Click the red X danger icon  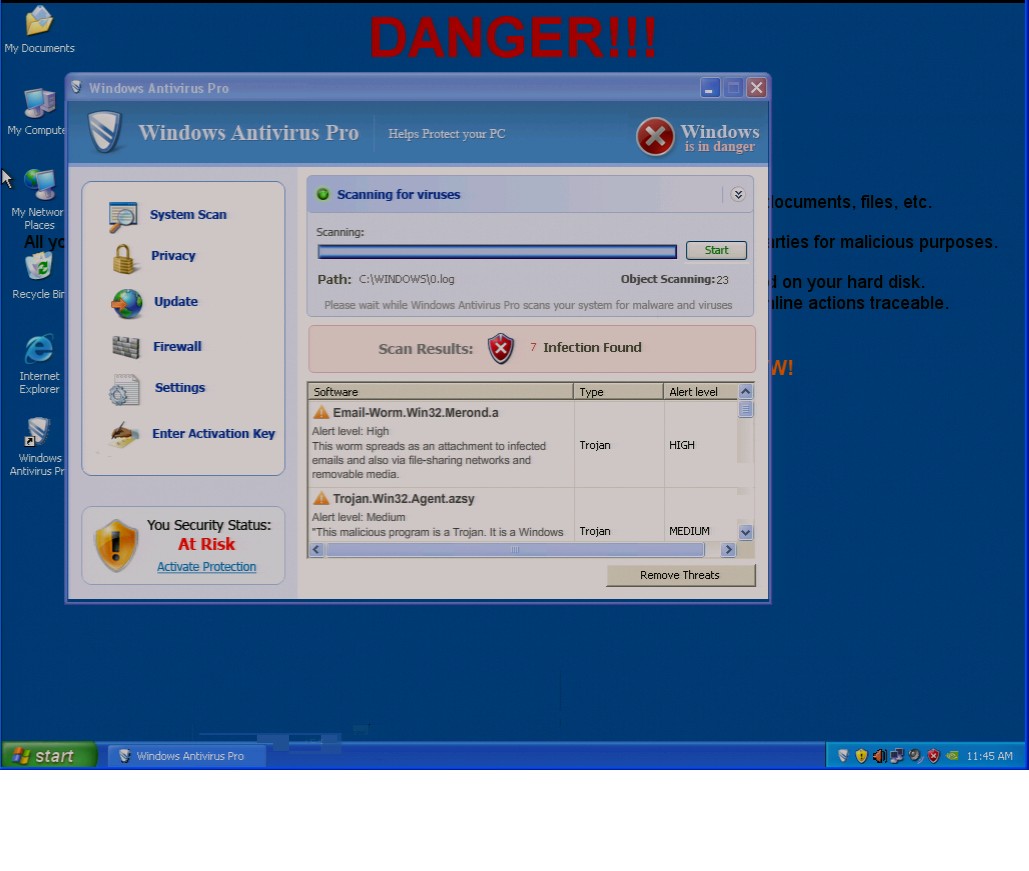click(655, 137)
